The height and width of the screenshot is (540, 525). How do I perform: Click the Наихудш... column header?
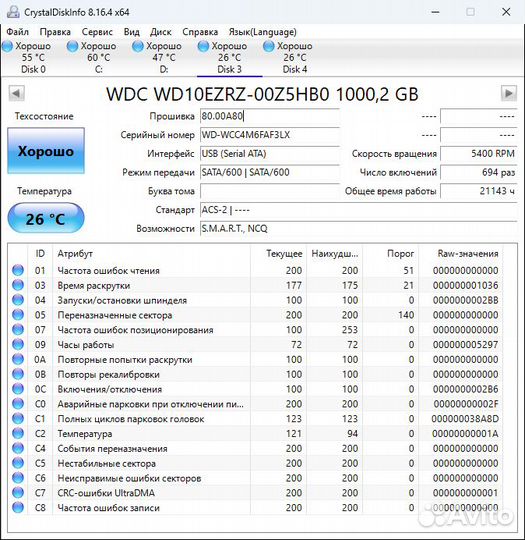[334, 254]
